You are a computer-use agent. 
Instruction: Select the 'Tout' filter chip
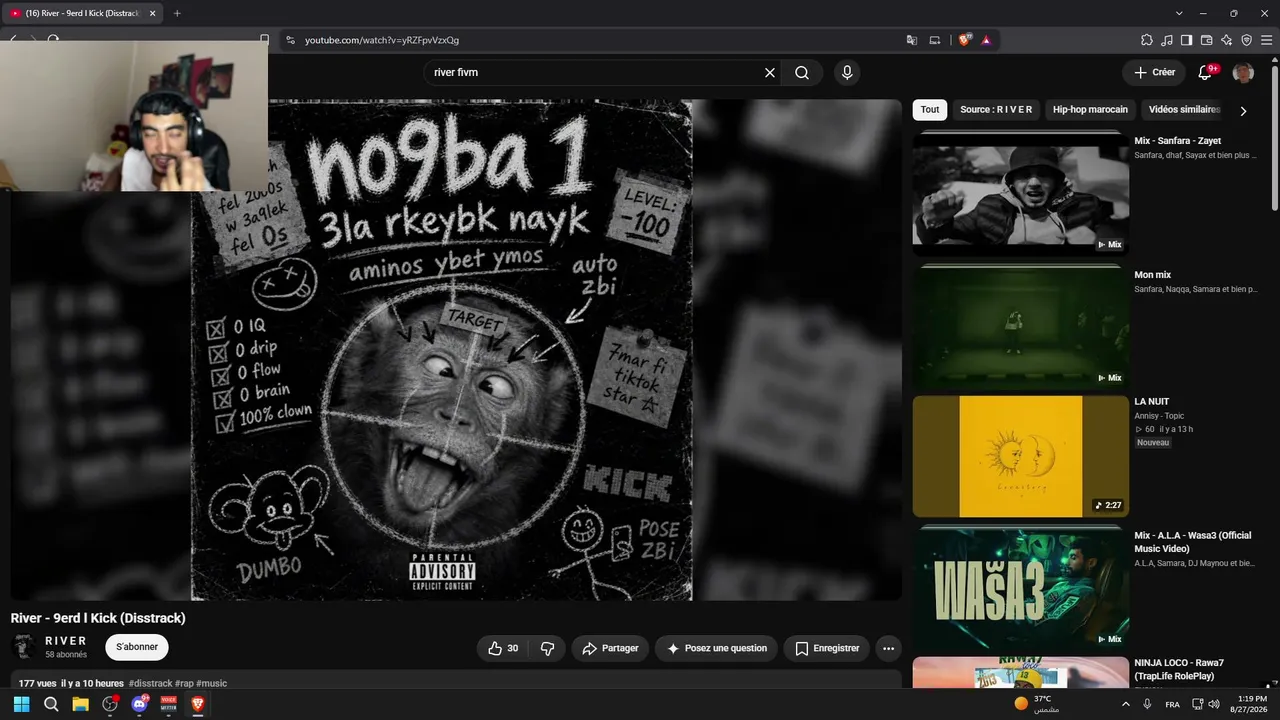pyautogui.click(x=930, y=110)
